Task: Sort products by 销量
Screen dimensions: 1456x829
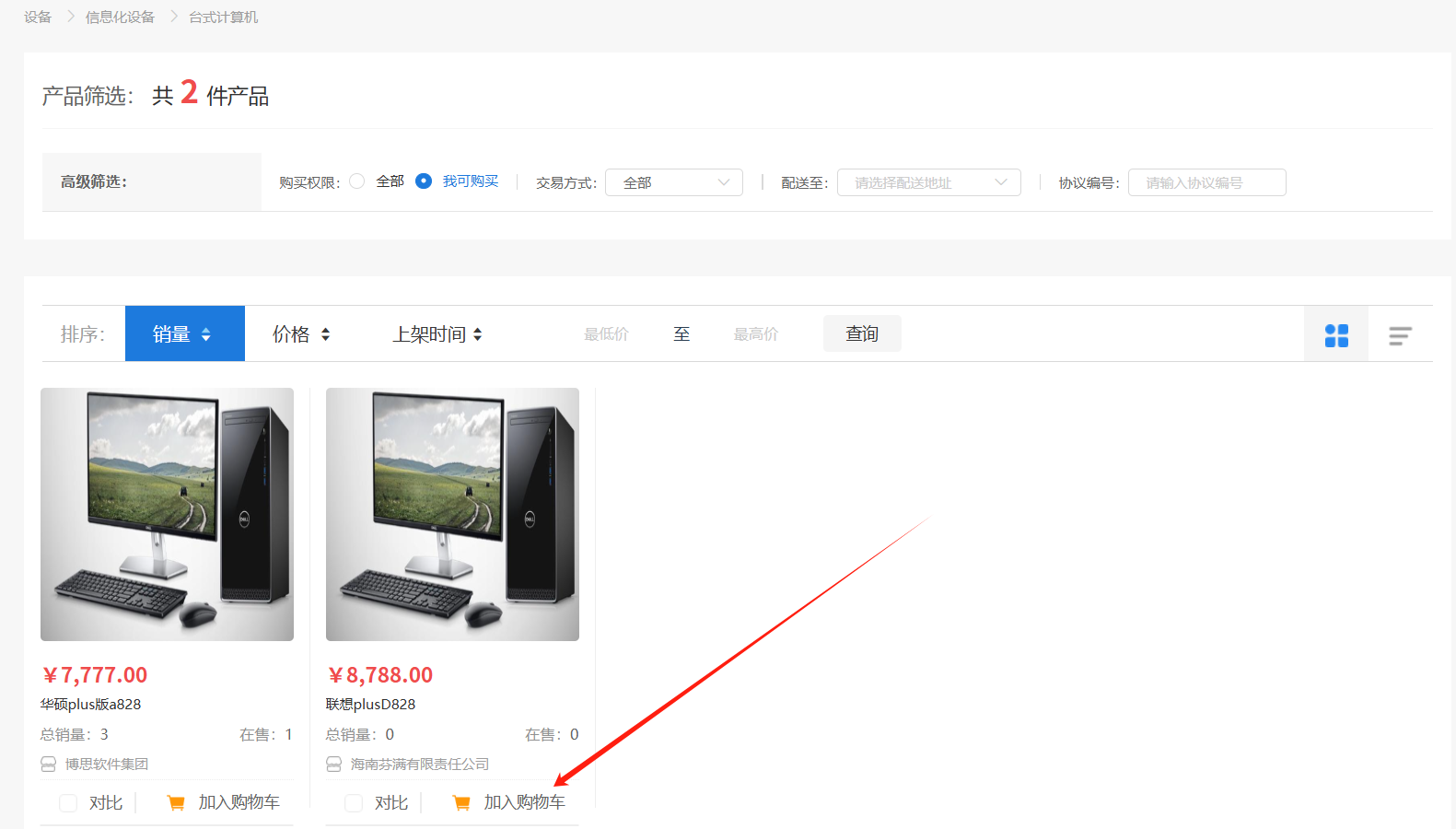Action: pyautogui.click(x=185, y=333)
